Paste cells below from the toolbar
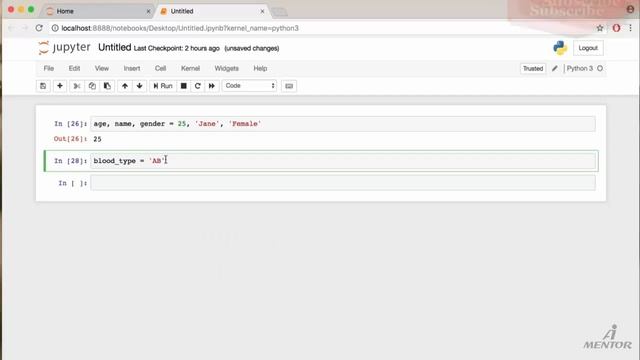Screen dimensions: 640x360 click(x=107, y=86)
